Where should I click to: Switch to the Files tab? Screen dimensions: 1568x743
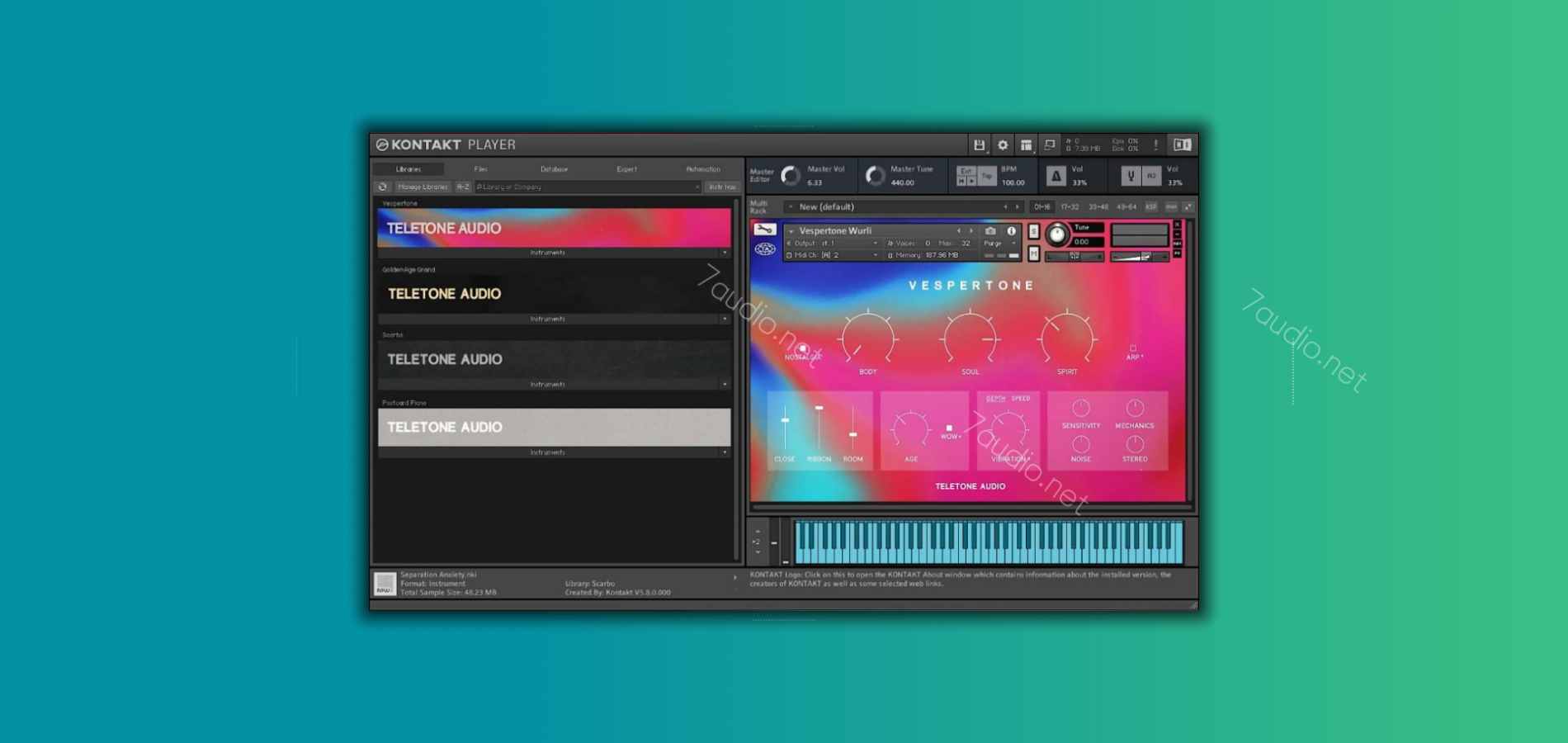tap(481, 169)
